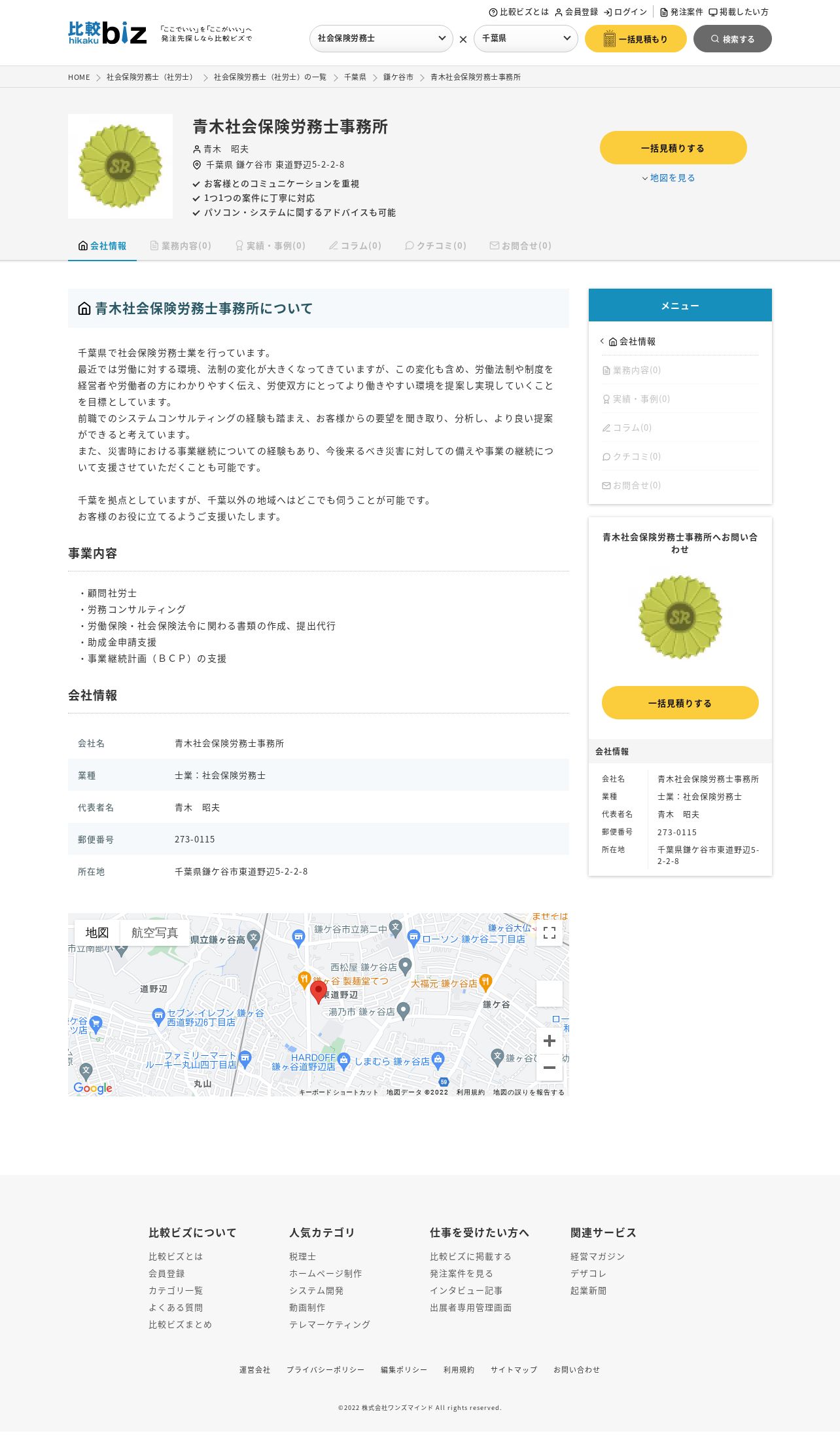
Task: Switch map to 地図 view
Action: point(97,933)
